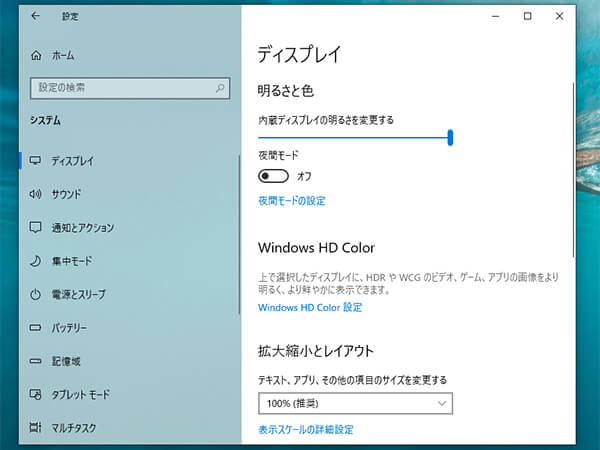This screenshot has height=450, width=600.
Task: Minimize the 設定 window
Action: (x=496, y=16)
